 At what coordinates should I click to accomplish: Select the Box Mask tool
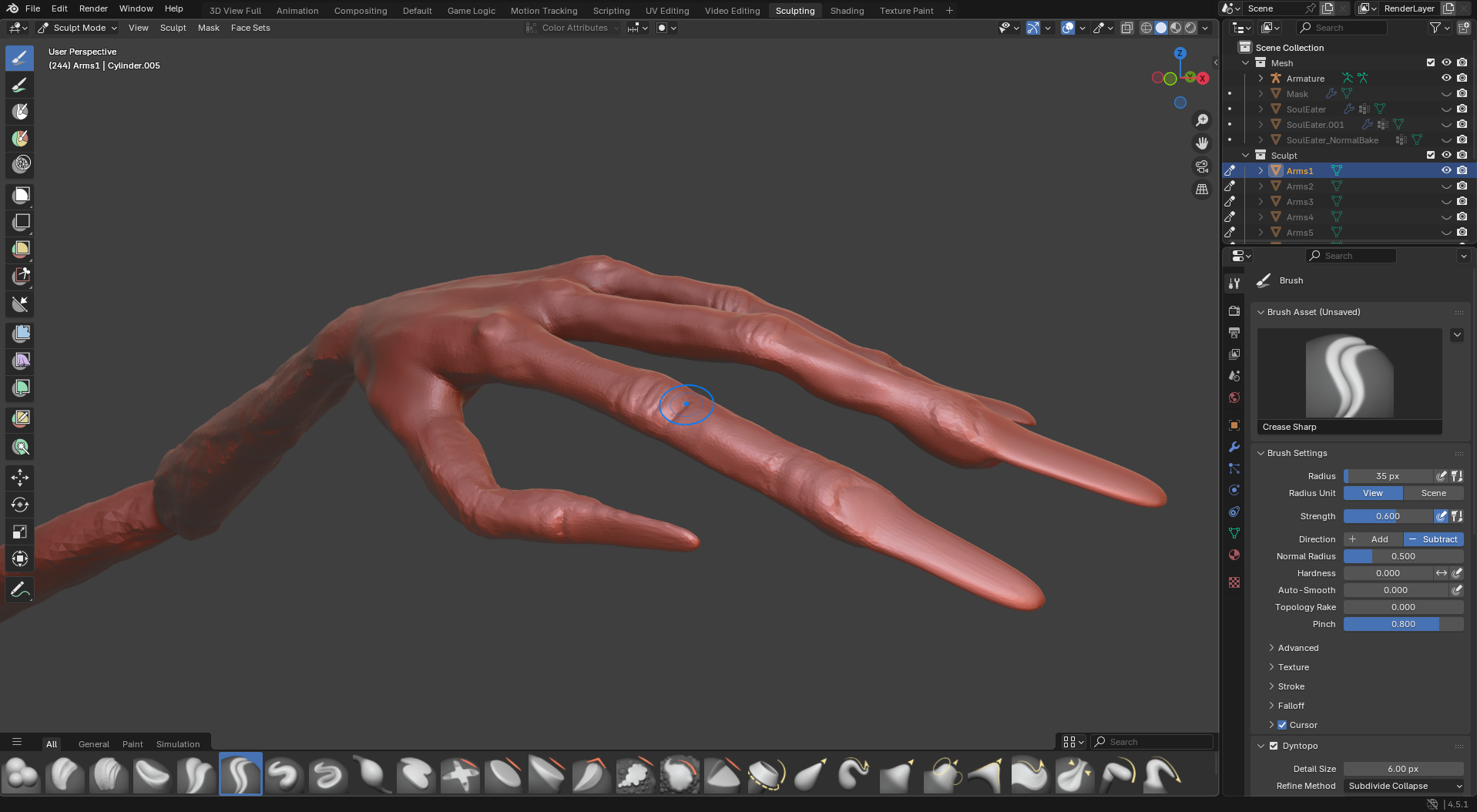[20, 196]
